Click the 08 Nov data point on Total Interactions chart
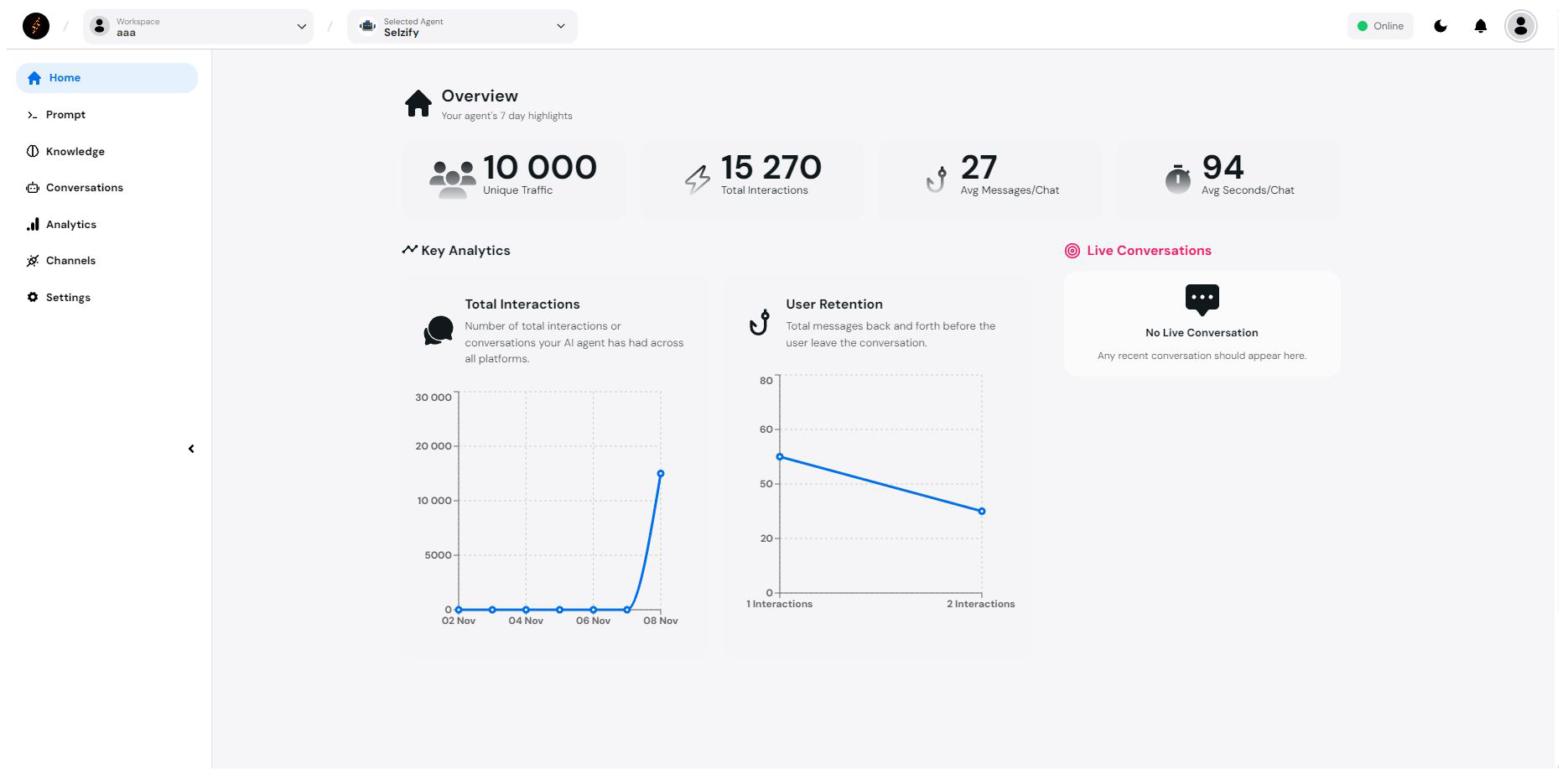Image resolution: width=1568 pixels, height=775 pixels. coord(661,474)
